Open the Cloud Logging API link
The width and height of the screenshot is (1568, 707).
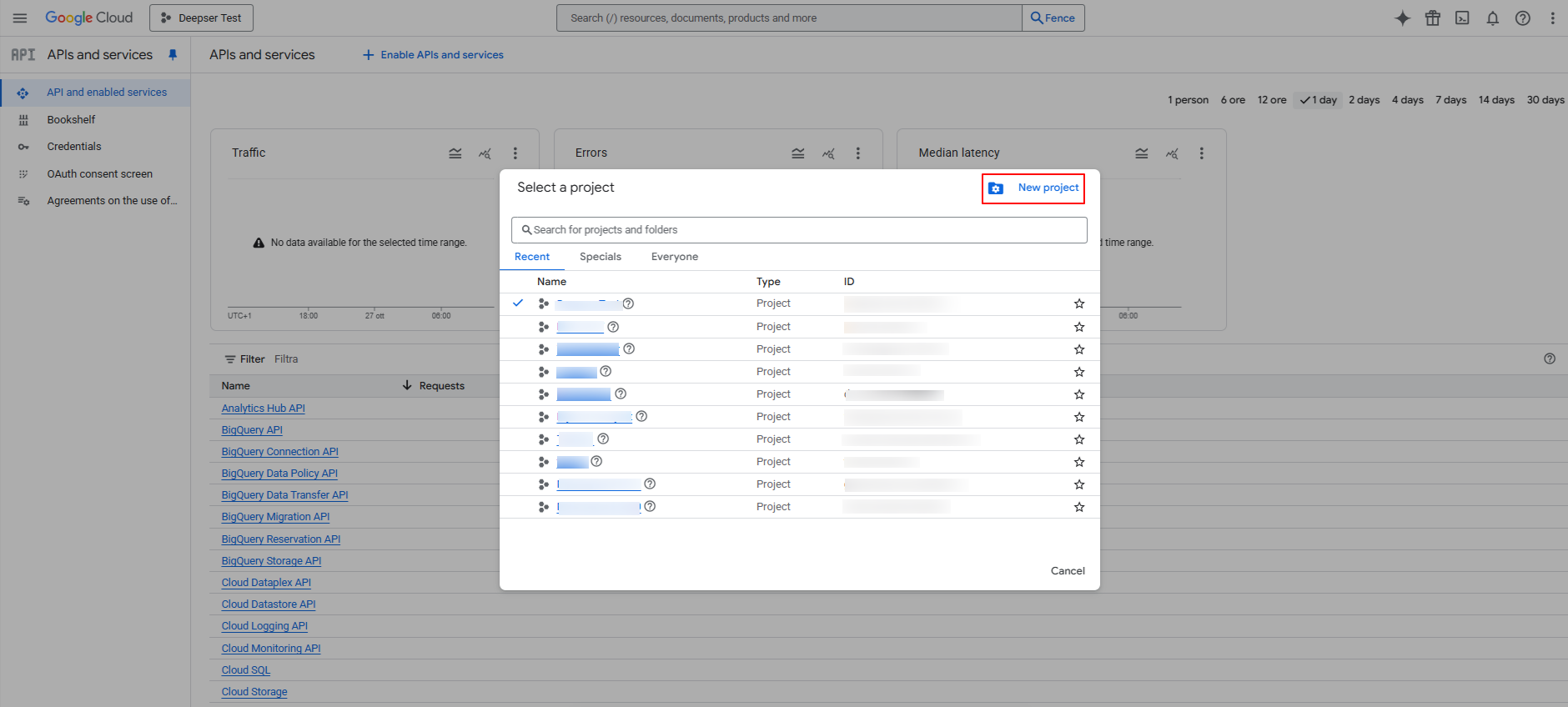(x=264, y=626)
